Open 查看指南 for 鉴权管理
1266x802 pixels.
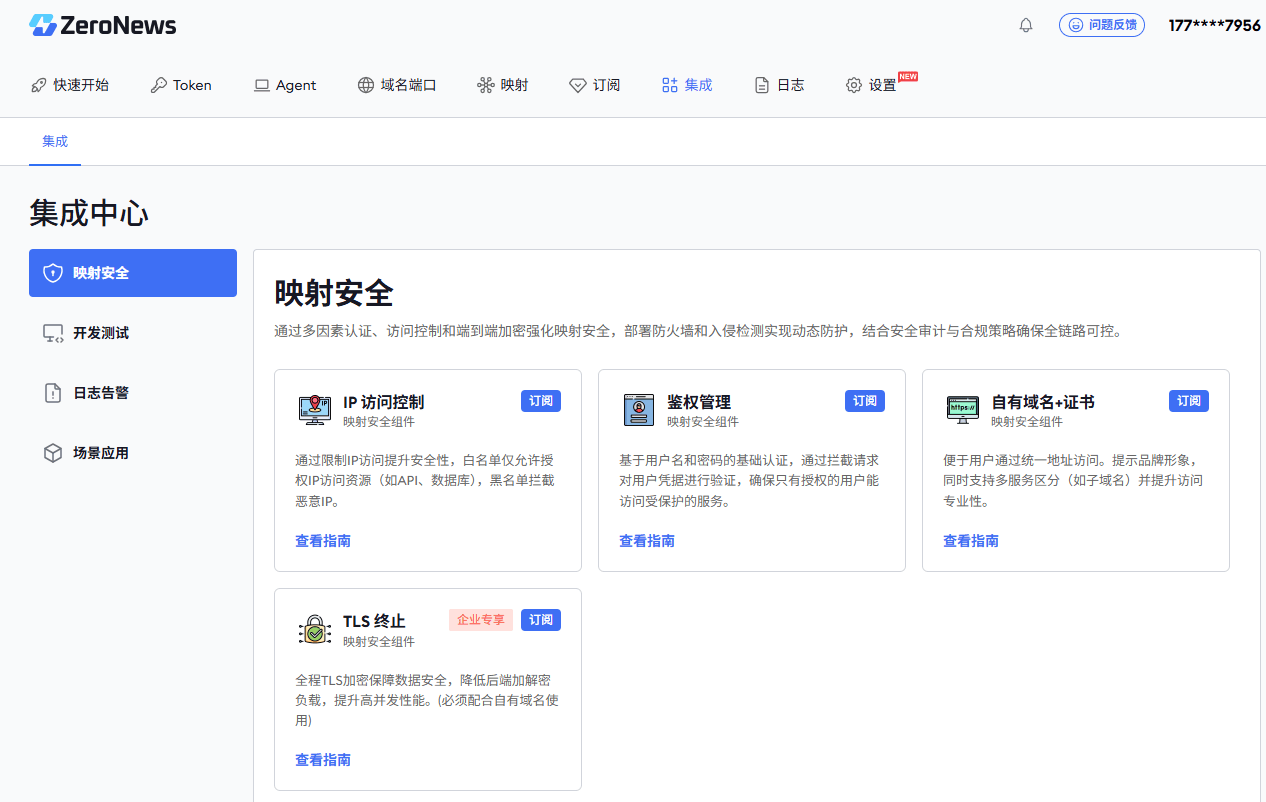pyautogui.click(x=647, y=541)
